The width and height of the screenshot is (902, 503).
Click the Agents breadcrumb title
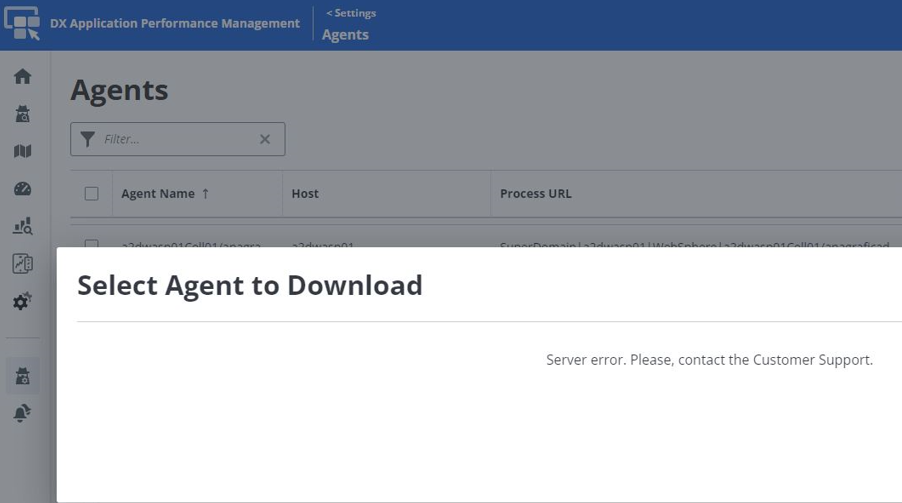coord(345,35)
